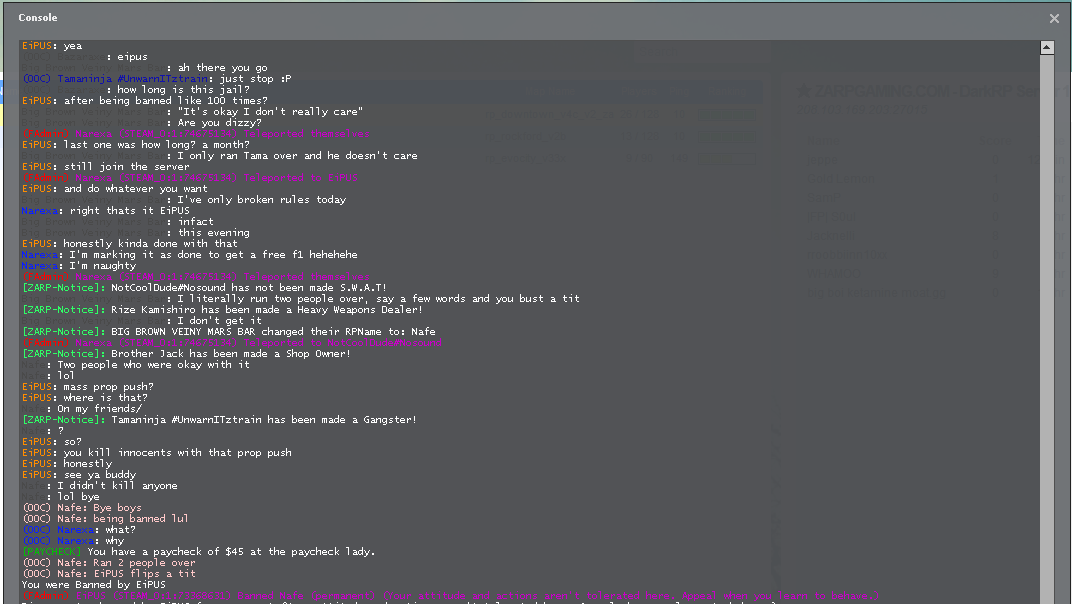The height and width of the screenshot is (604, 1072).
Task: Select the line 'EiPUS: so?'
Action: pos(52,441)
